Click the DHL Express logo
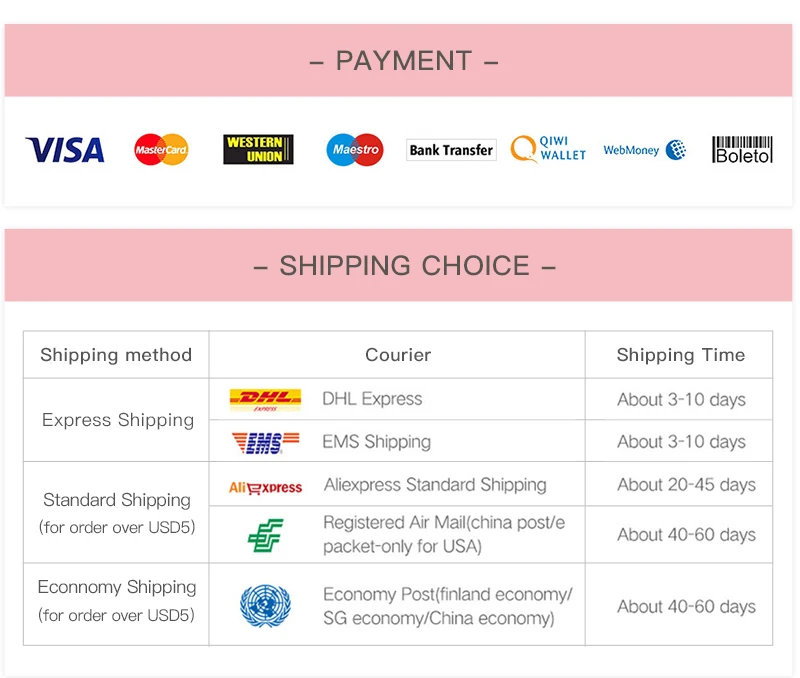Image resolution: width=800 pixels, height=678 pixels. point(265,399)
